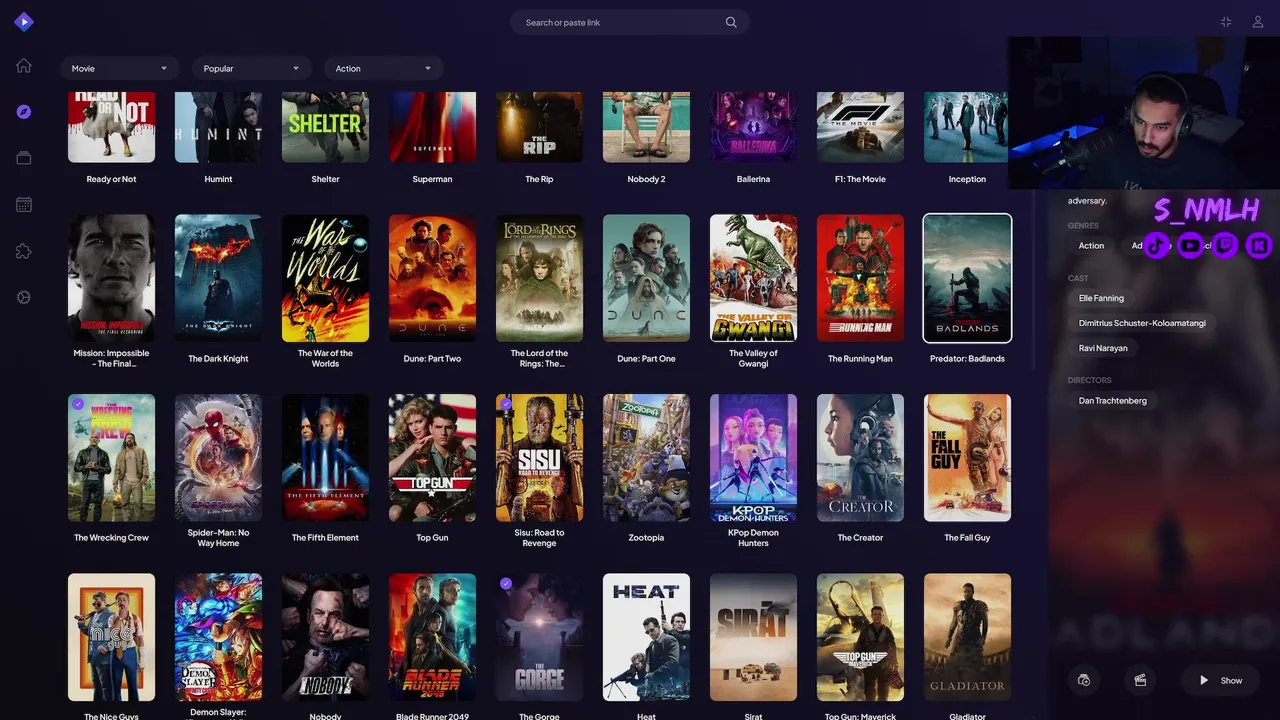Click the 'Superman' title

[x=432, y=179]
